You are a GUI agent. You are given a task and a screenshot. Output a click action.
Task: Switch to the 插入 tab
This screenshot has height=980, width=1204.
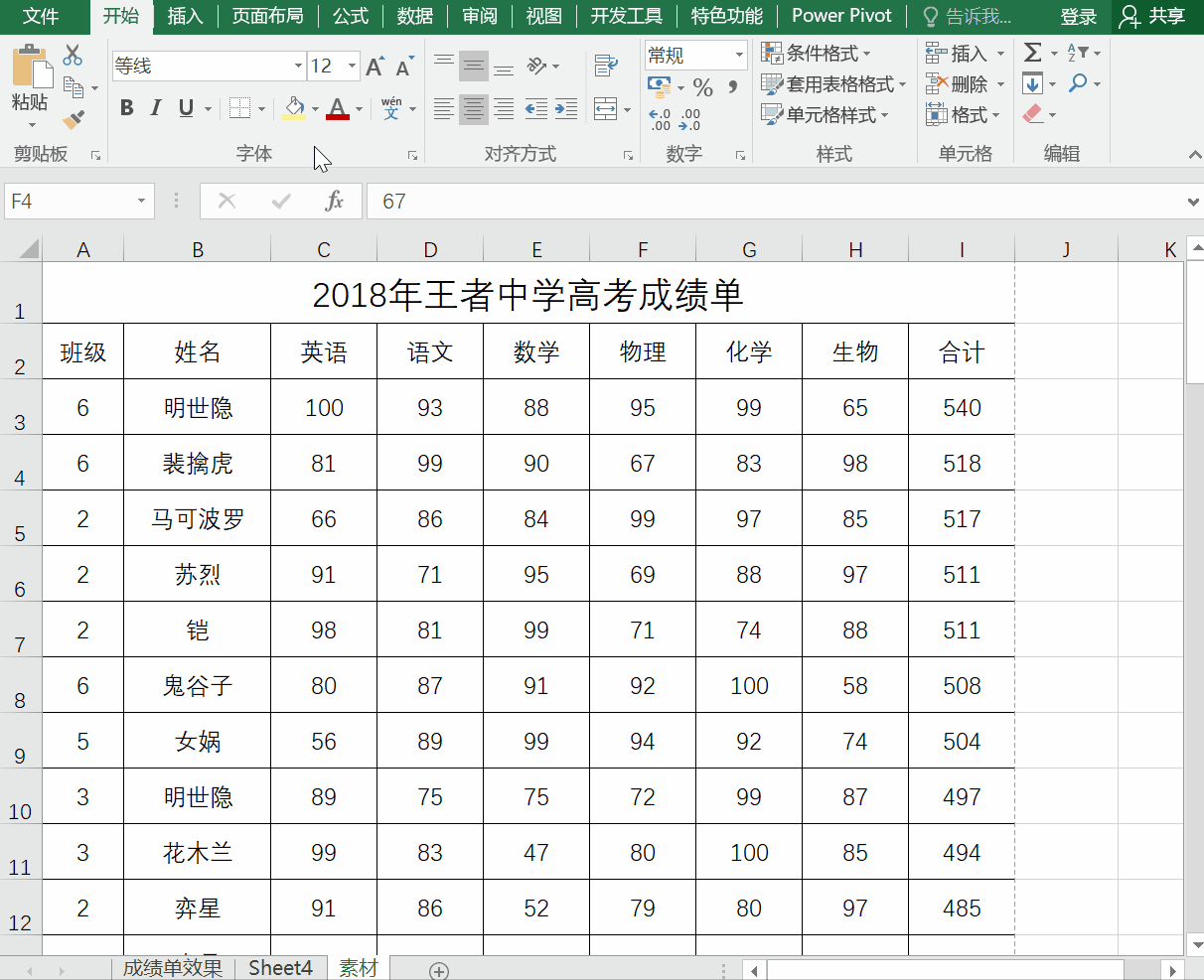[x=185, y=16]
